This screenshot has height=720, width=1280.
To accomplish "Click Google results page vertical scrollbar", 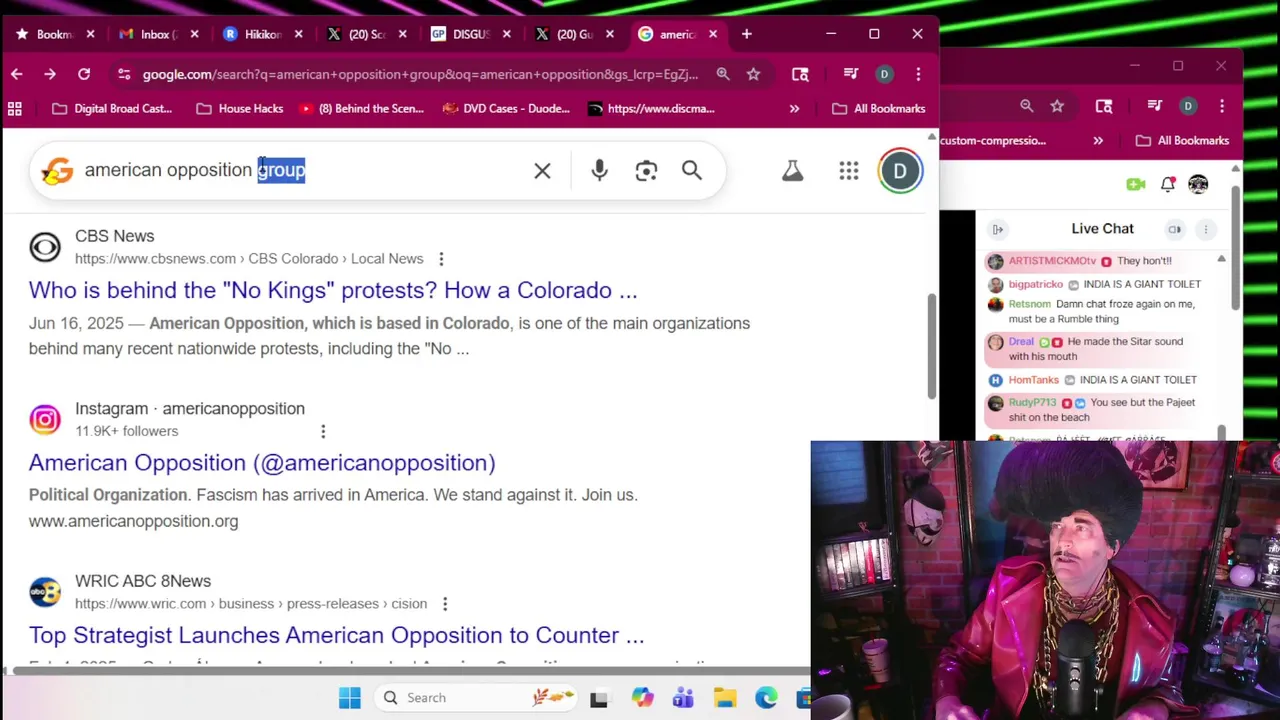I will tap(932, 346).
